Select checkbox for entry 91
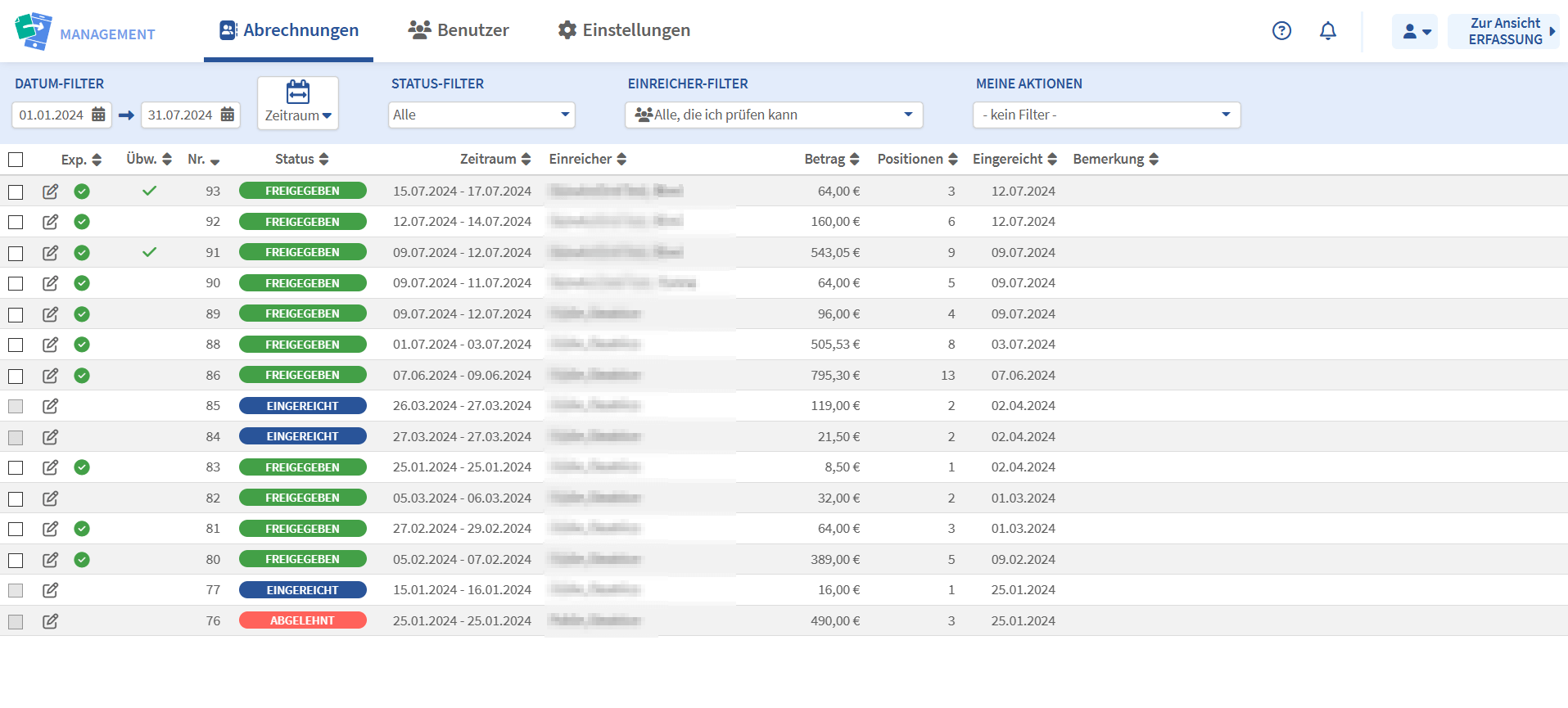Screen dimensions: 1568x708 point(16,253)
